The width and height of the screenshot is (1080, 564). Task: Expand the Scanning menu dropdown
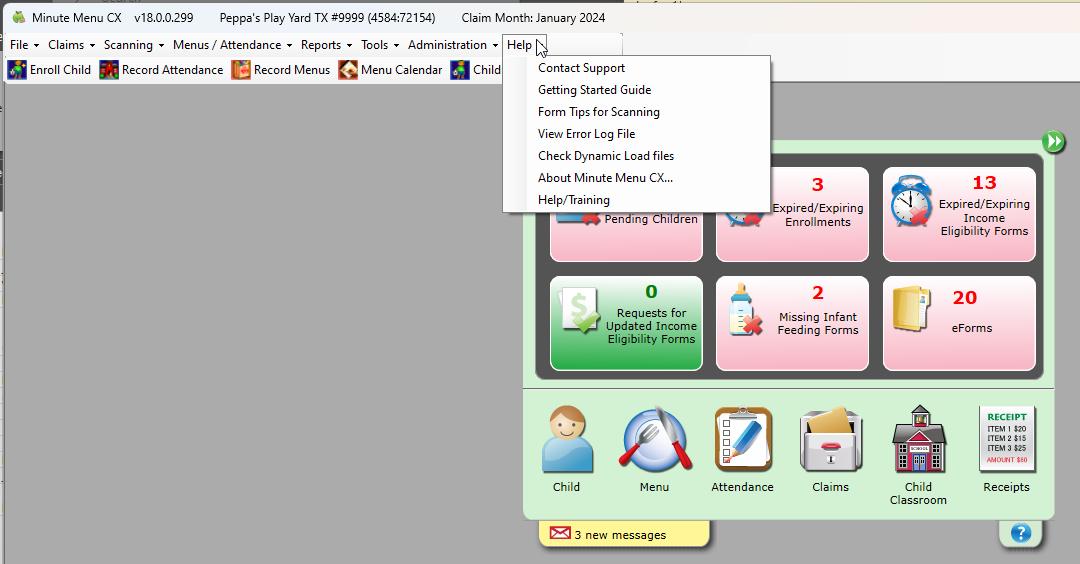pyautogui.click(x=134, y=45)
